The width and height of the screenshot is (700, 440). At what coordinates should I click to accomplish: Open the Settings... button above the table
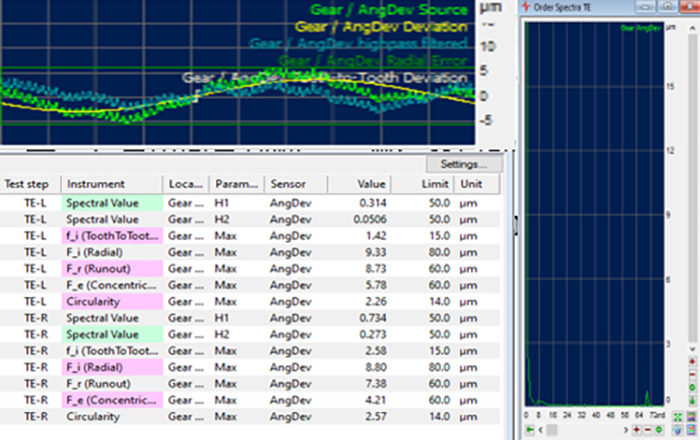464,164
